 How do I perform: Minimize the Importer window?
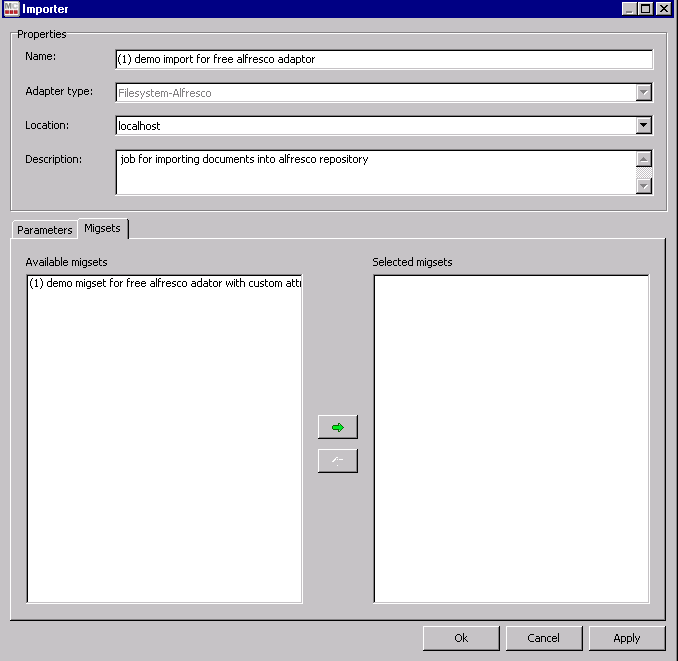pyautogui.click(x=630, y=9)
